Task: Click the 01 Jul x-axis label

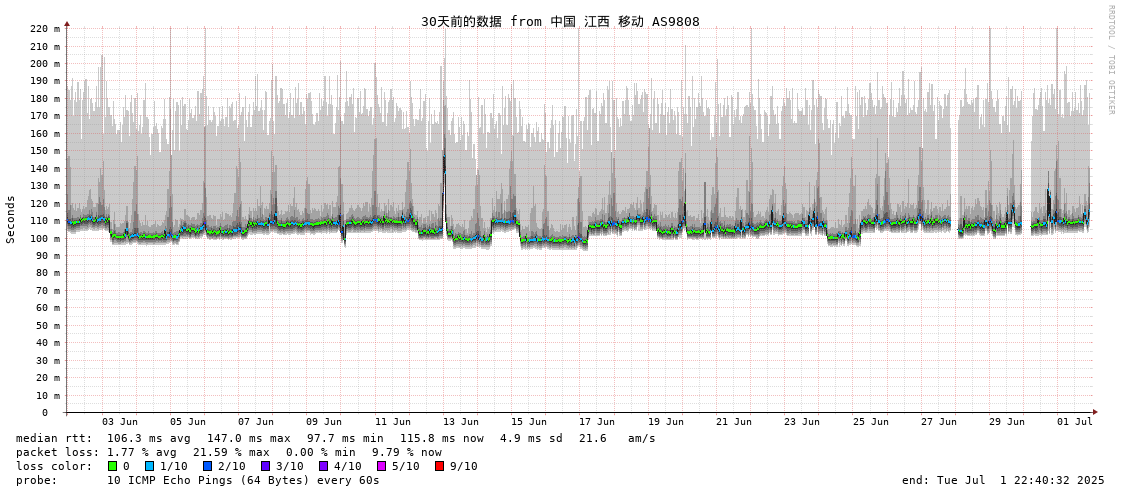Action: (x=1075, y=422)
